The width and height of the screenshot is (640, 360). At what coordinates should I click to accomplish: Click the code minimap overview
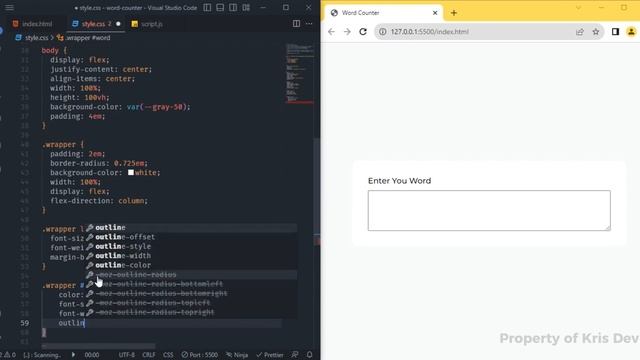pos(300,73)
